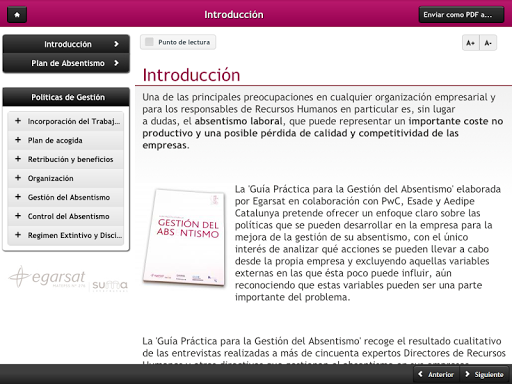Go to the home screen icon
The width and height of the screenshot is (512, 384).
17,15
